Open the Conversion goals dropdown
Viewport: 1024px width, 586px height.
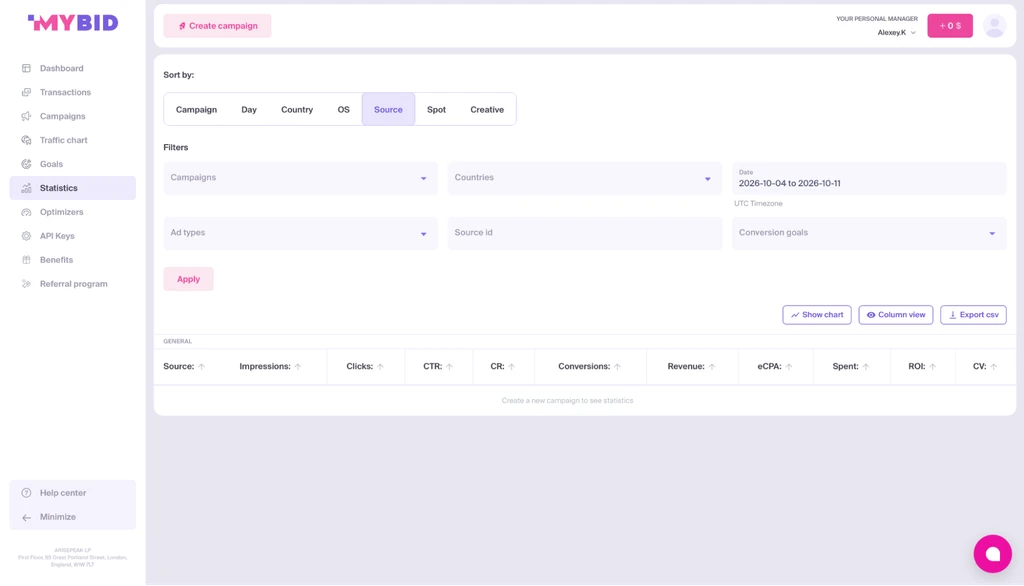869,233
